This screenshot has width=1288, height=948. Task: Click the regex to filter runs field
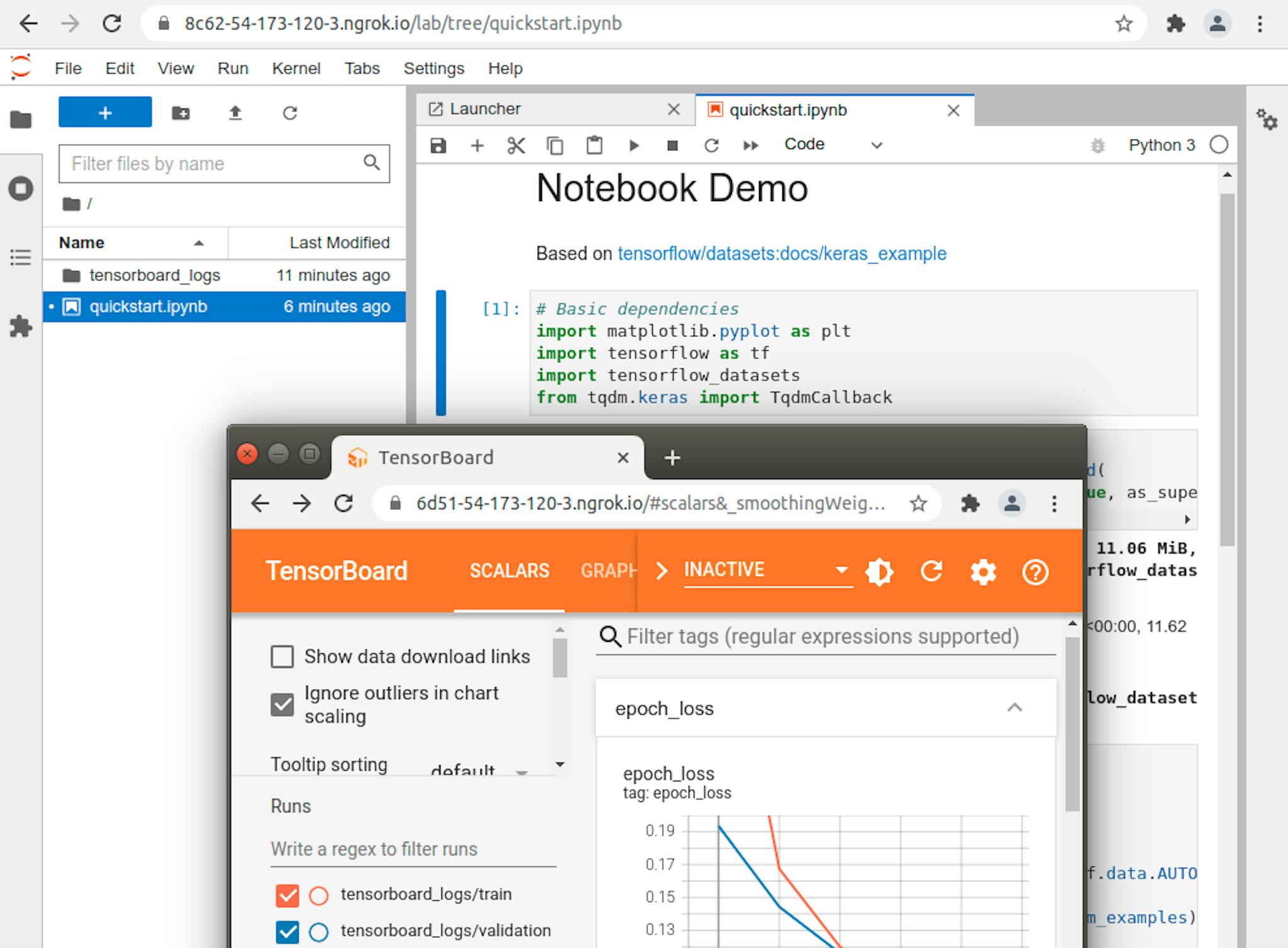coord(413,849)
